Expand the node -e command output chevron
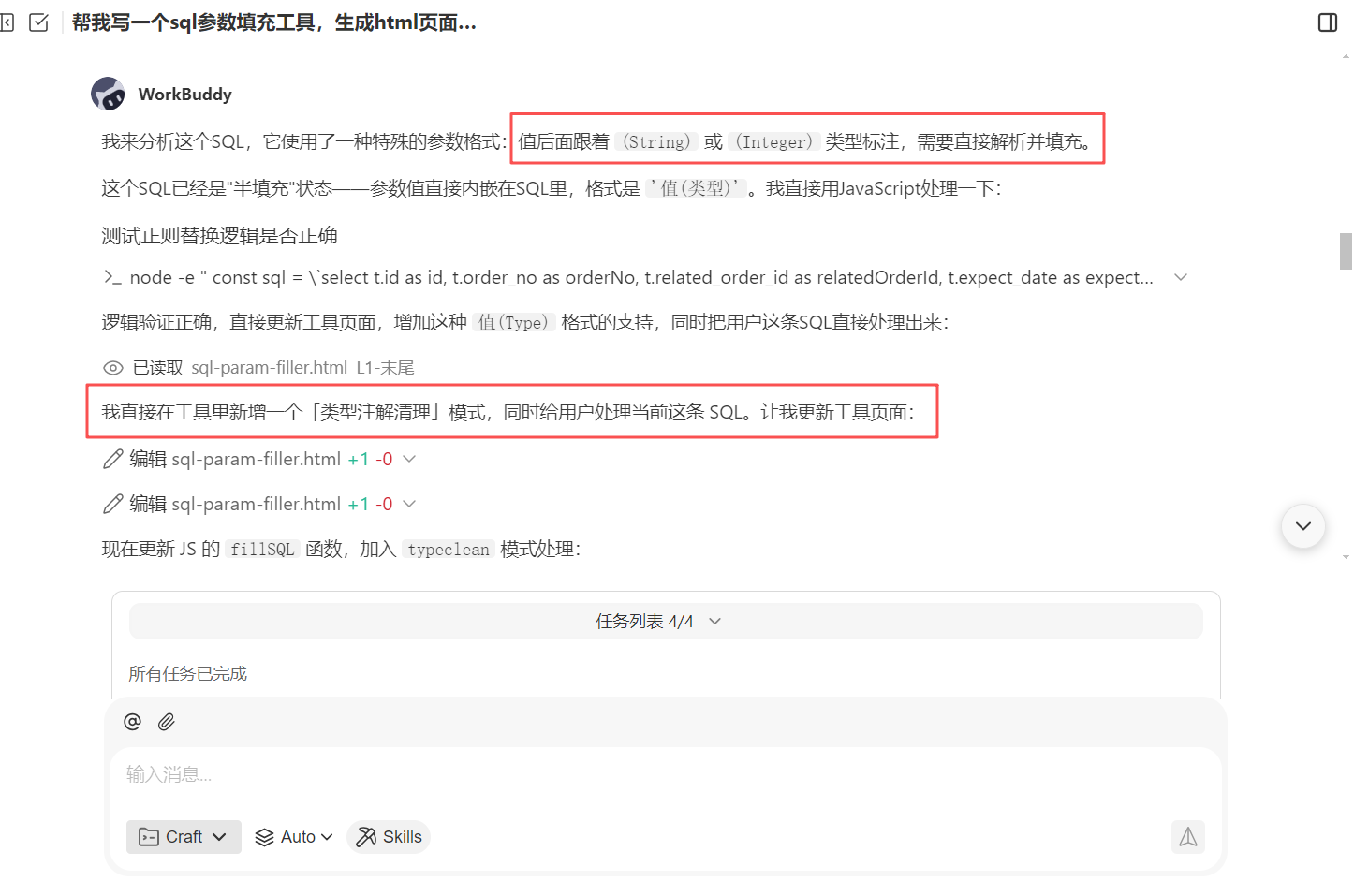 1181,277
